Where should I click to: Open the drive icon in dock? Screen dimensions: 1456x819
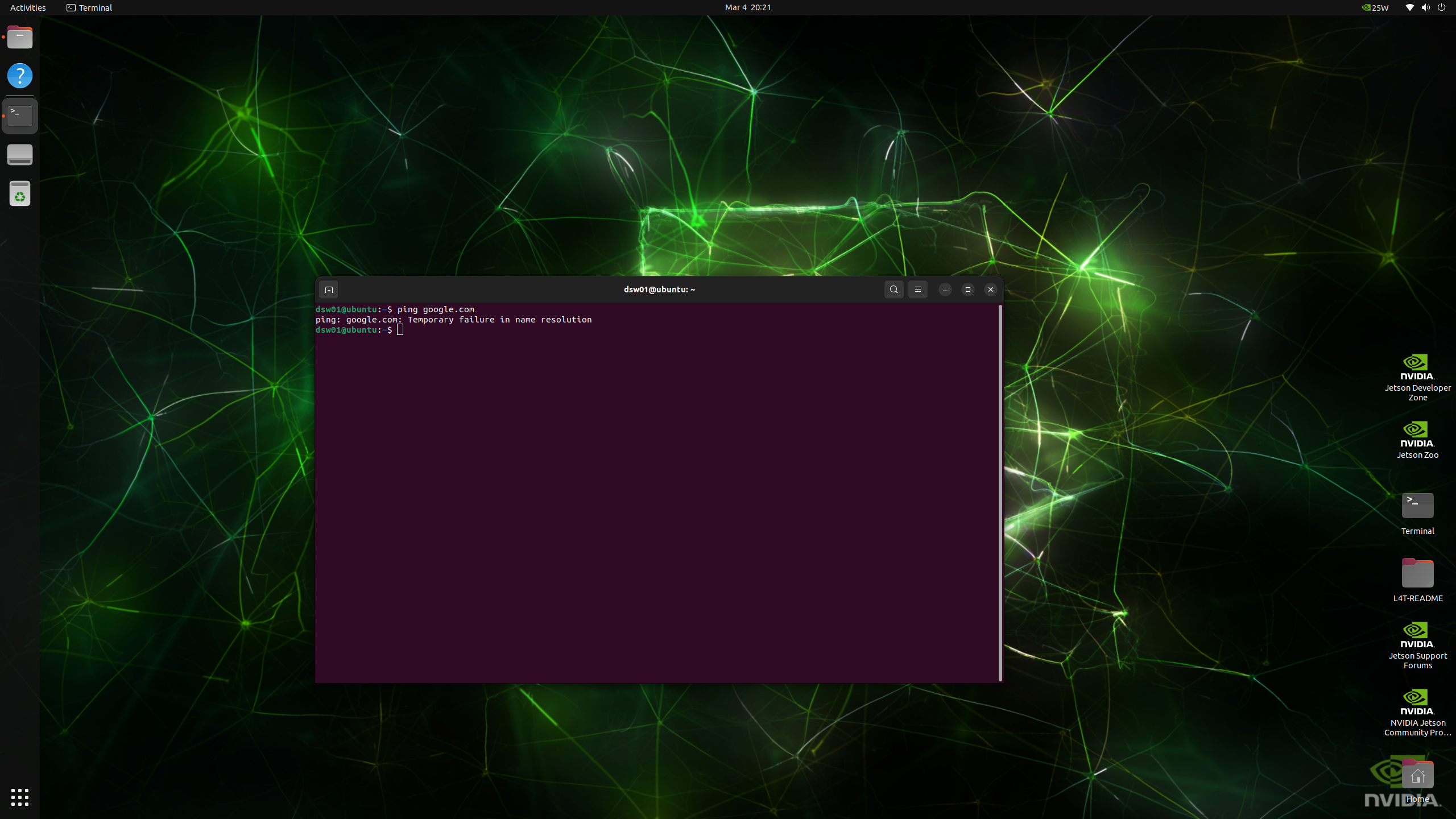20,155
